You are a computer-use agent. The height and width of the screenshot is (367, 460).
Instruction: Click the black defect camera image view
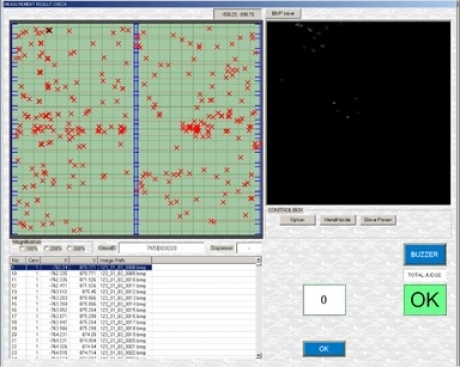point(358,113)
